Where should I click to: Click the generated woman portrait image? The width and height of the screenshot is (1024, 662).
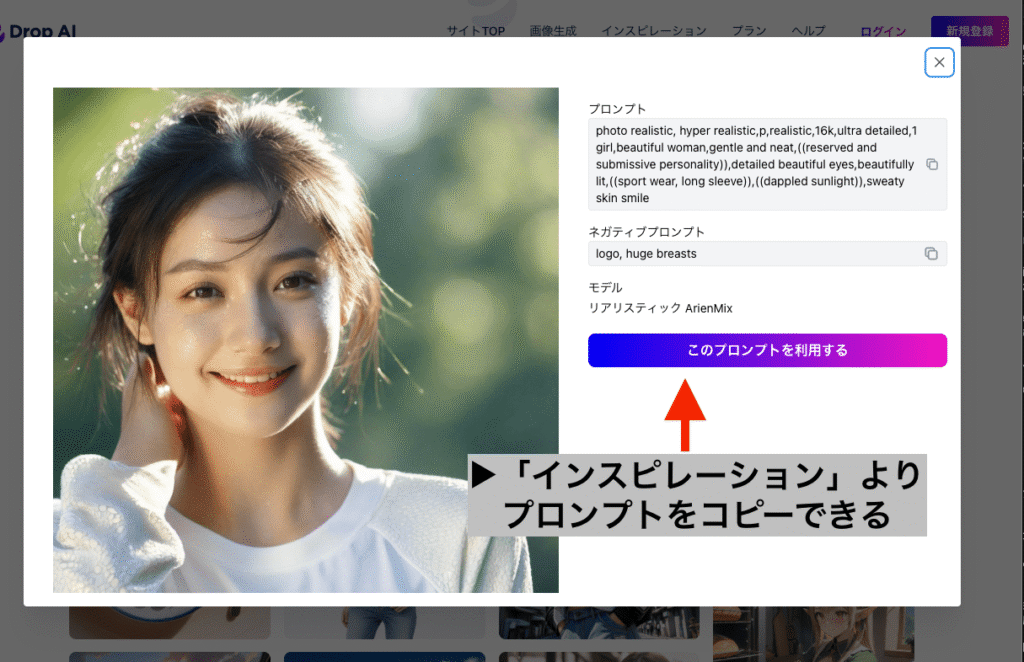click(x=306, y=340)
